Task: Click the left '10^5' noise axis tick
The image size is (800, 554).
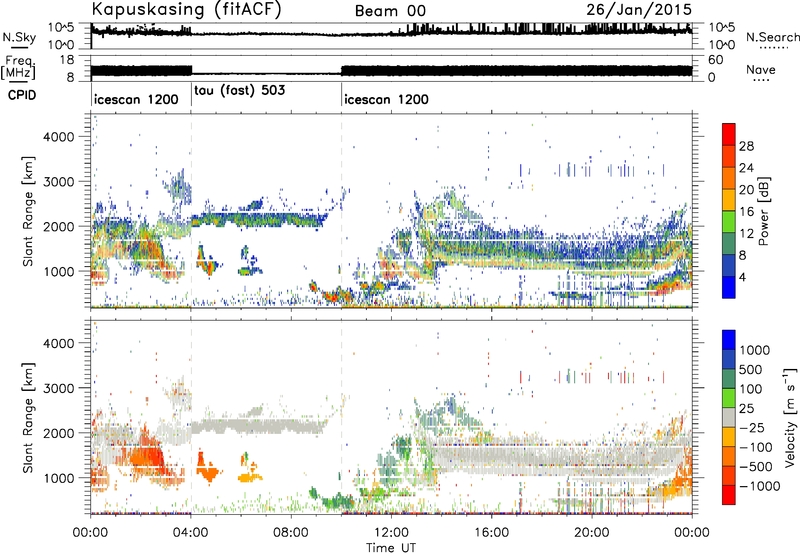Action: [61, 28]
